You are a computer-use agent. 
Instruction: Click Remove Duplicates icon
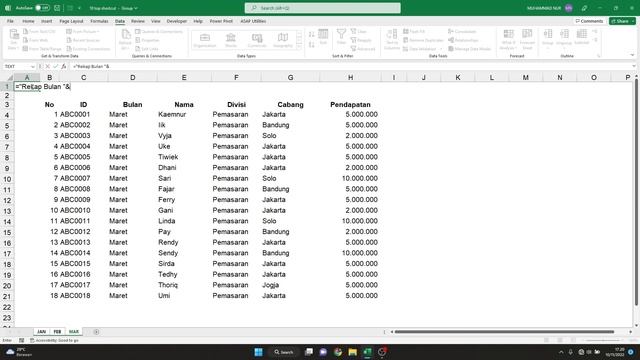[406, 40]
